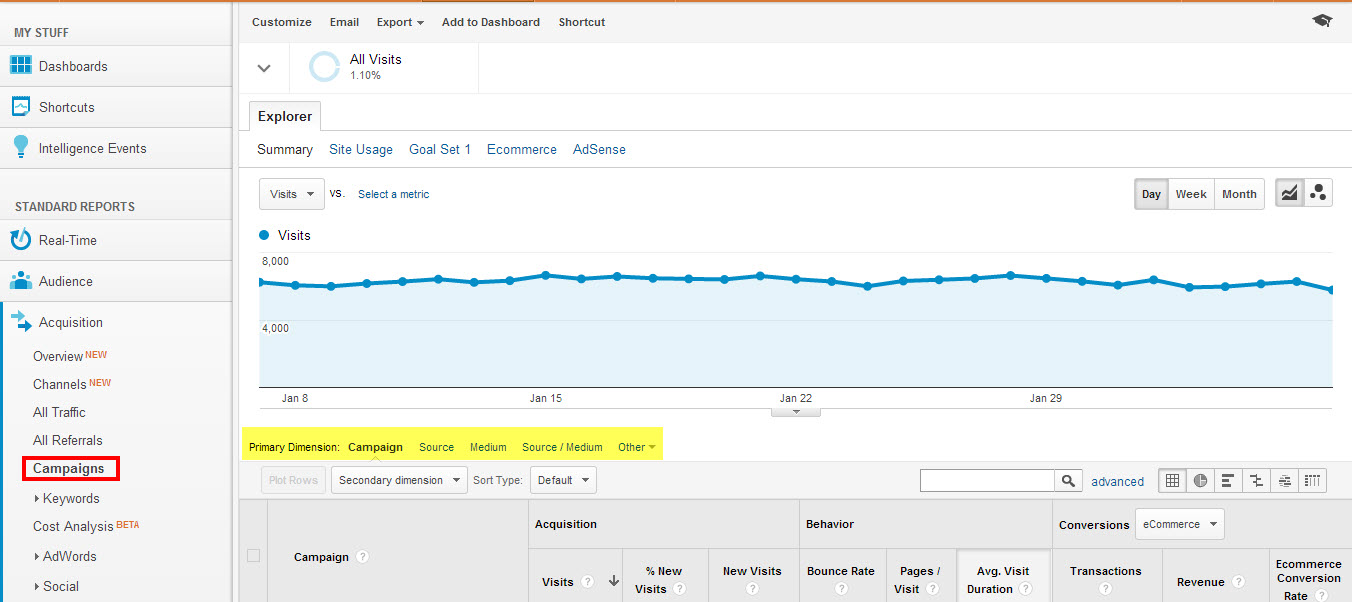The height and width of the screenshot is (602, 1352).
Task: Tick the select-all checkbox beside Campaign
Action: 253,556
